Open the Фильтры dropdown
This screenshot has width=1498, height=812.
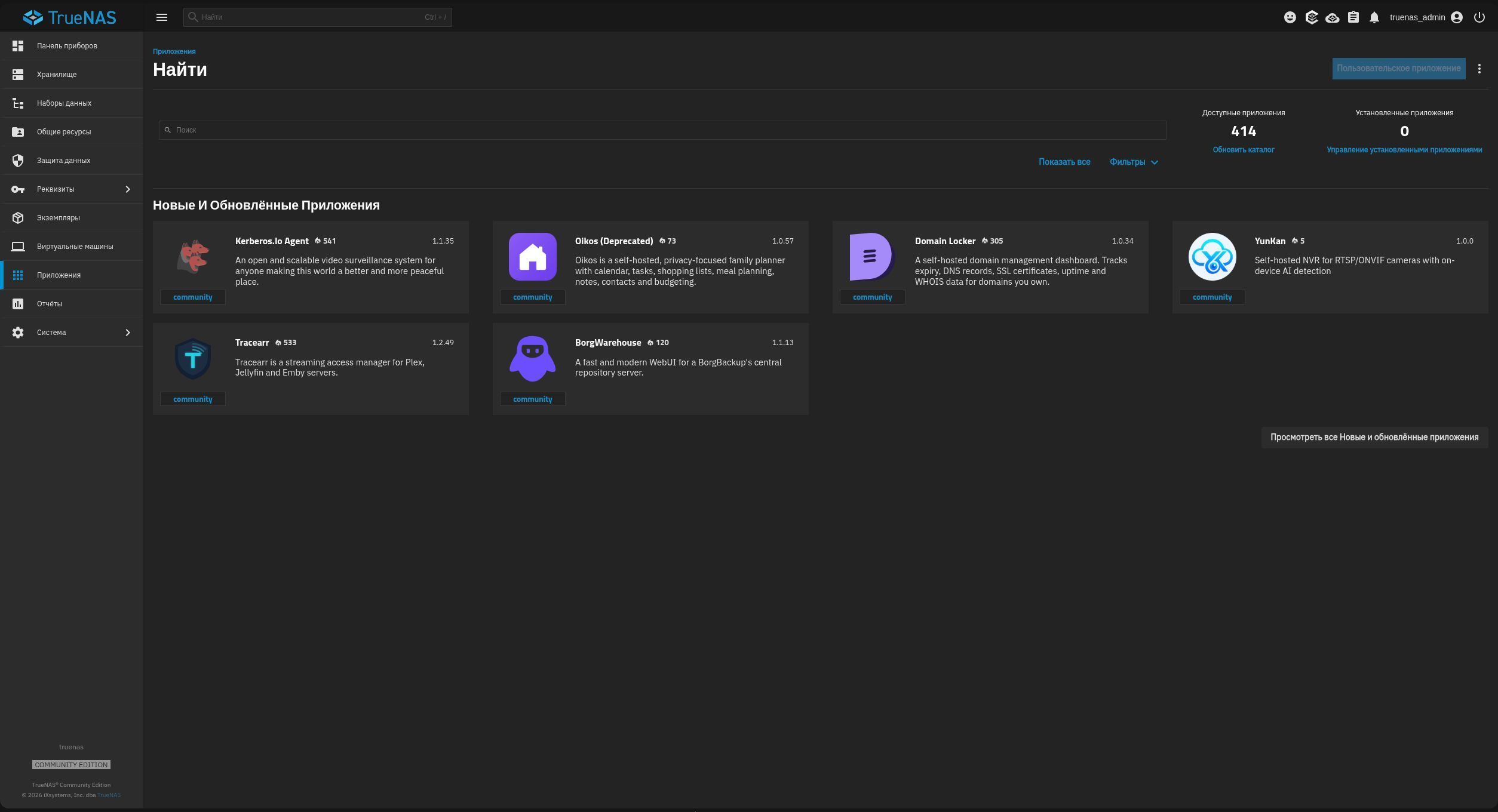pos(1134,162)
